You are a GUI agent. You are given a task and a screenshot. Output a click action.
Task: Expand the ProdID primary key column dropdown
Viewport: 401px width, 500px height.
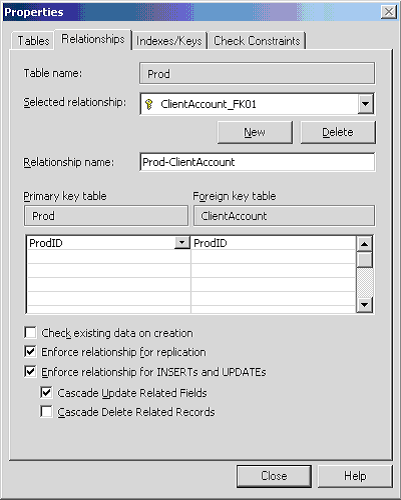pyautogui.click(x=182, y=243)
